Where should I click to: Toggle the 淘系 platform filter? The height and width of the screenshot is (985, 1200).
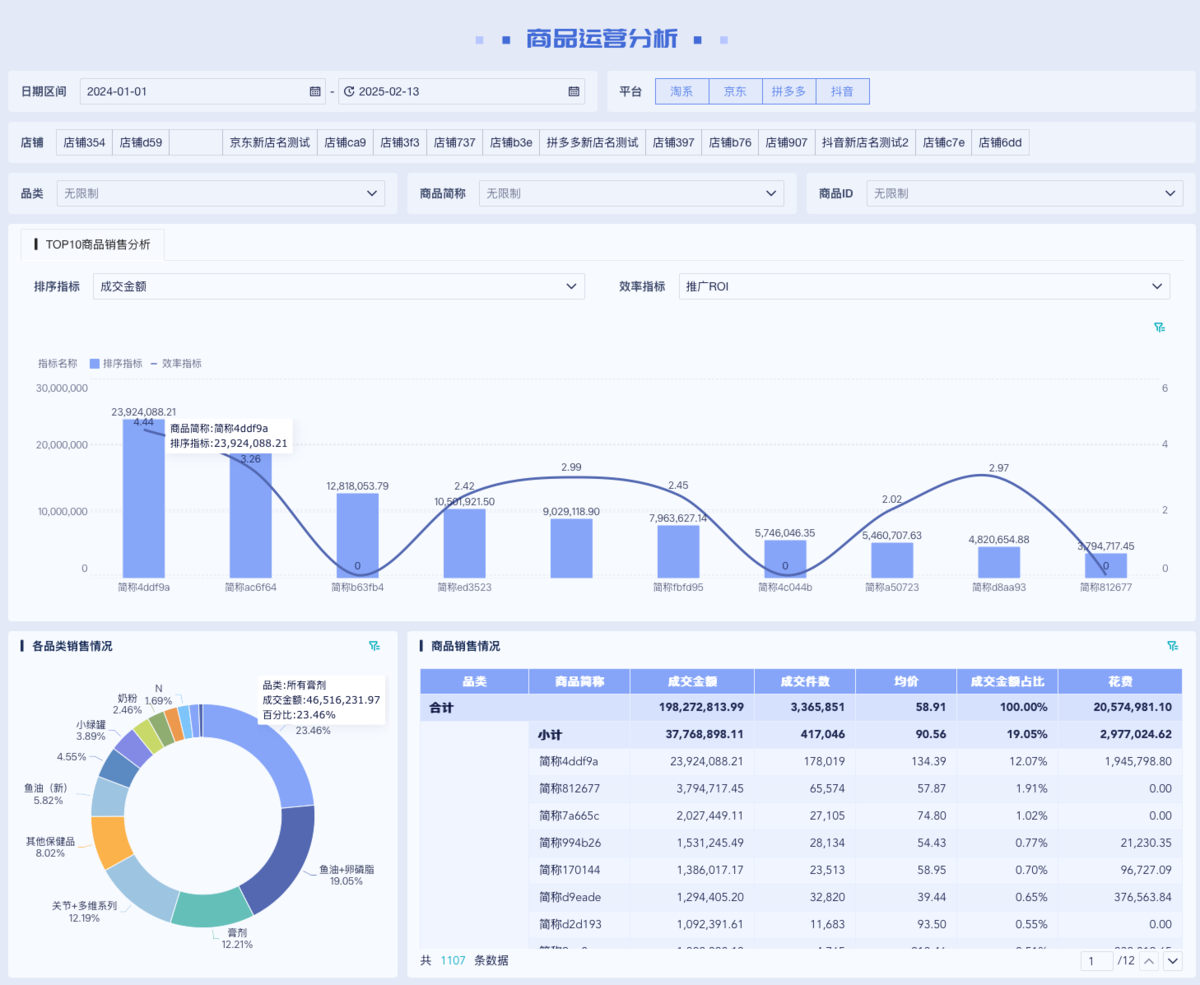682,91
